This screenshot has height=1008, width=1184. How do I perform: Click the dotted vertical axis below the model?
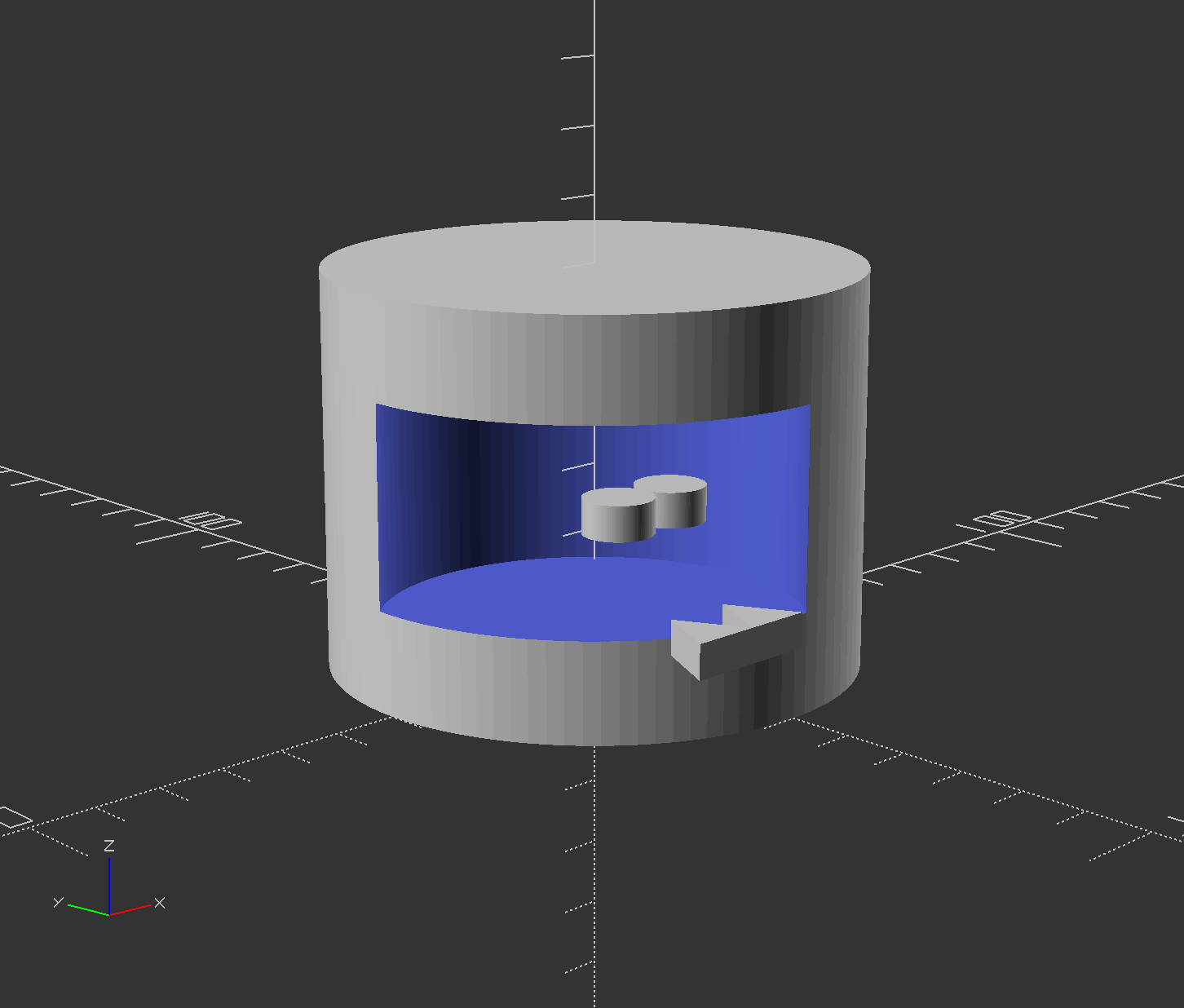[594, 856]
